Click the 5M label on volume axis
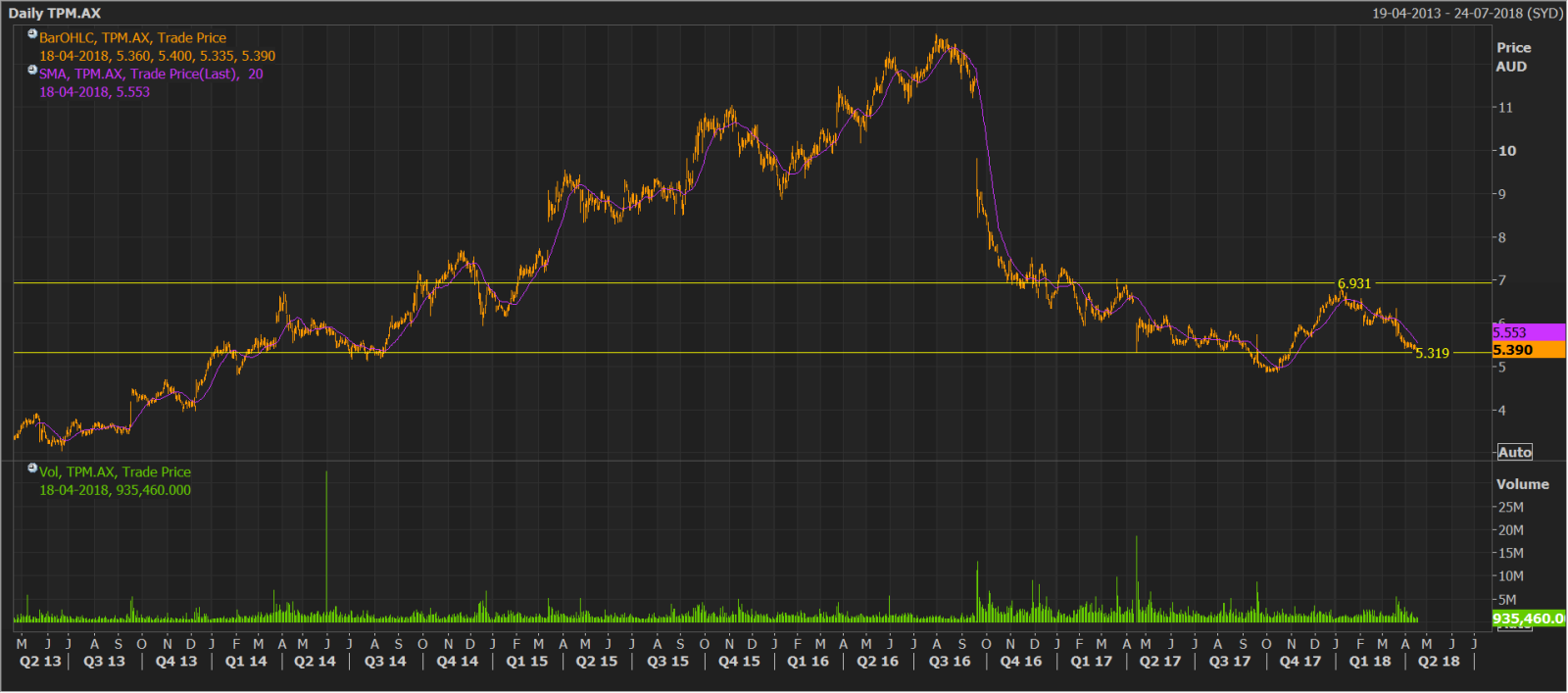1568x693 pixels. coord(1507,599)
